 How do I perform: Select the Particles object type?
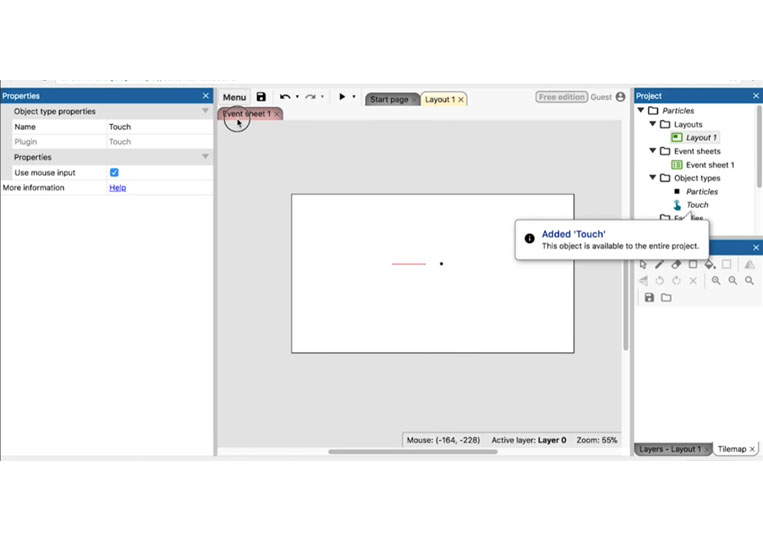click(702, 192)
